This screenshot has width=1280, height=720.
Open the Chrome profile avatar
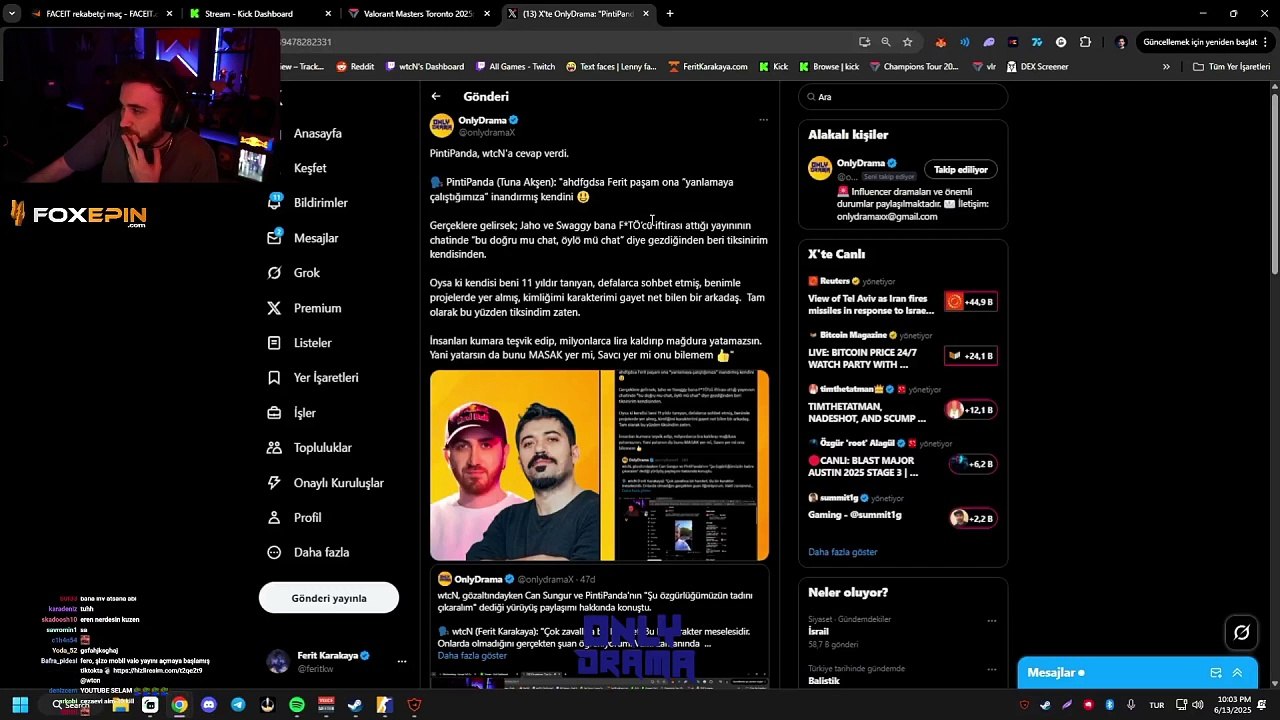tap(1121, 42)
